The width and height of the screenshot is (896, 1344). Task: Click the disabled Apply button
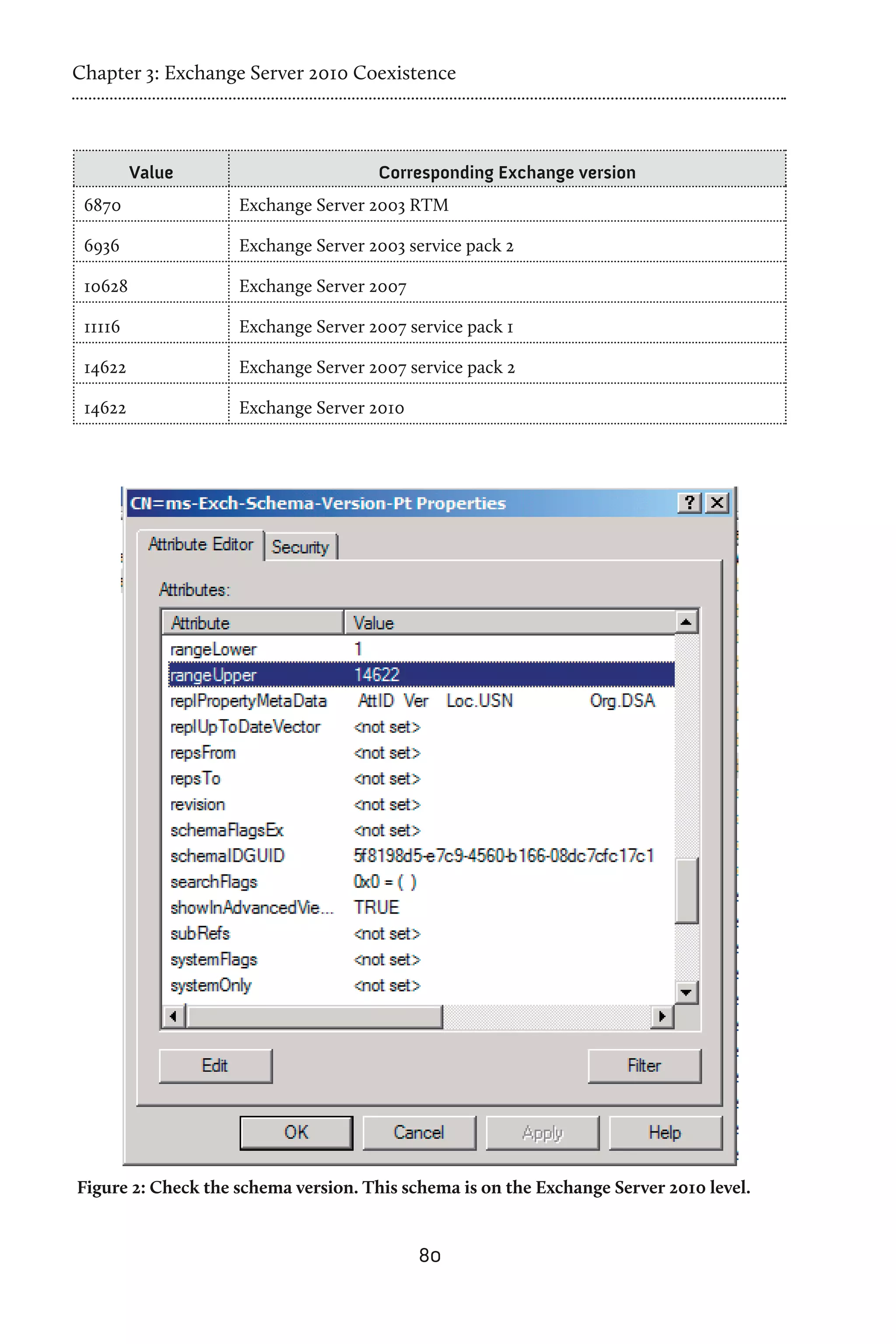pos(542,1133)
